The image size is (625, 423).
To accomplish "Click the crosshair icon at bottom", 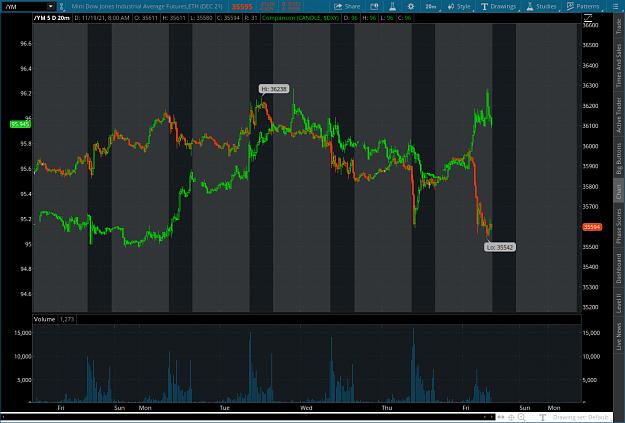I will tap(511, 417).
